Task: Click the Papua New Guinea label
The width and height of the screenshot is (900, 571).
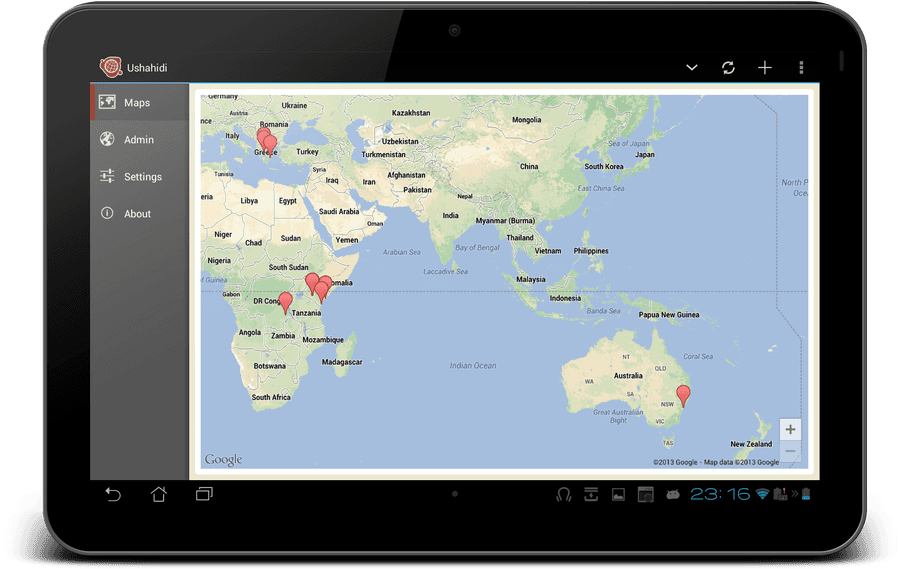Action: [669, 314]
